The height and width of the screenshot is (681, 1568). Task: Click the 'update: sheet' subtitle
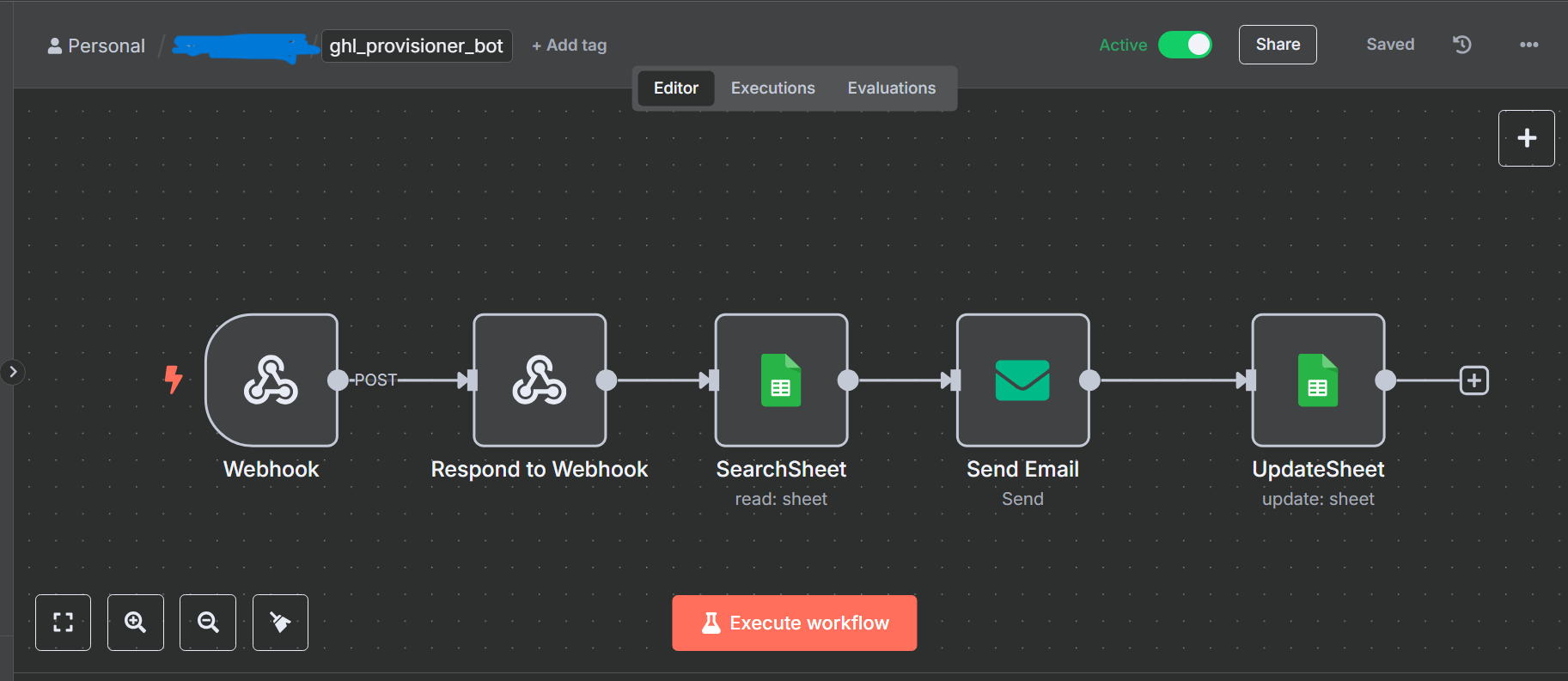tap(1318, 499)
